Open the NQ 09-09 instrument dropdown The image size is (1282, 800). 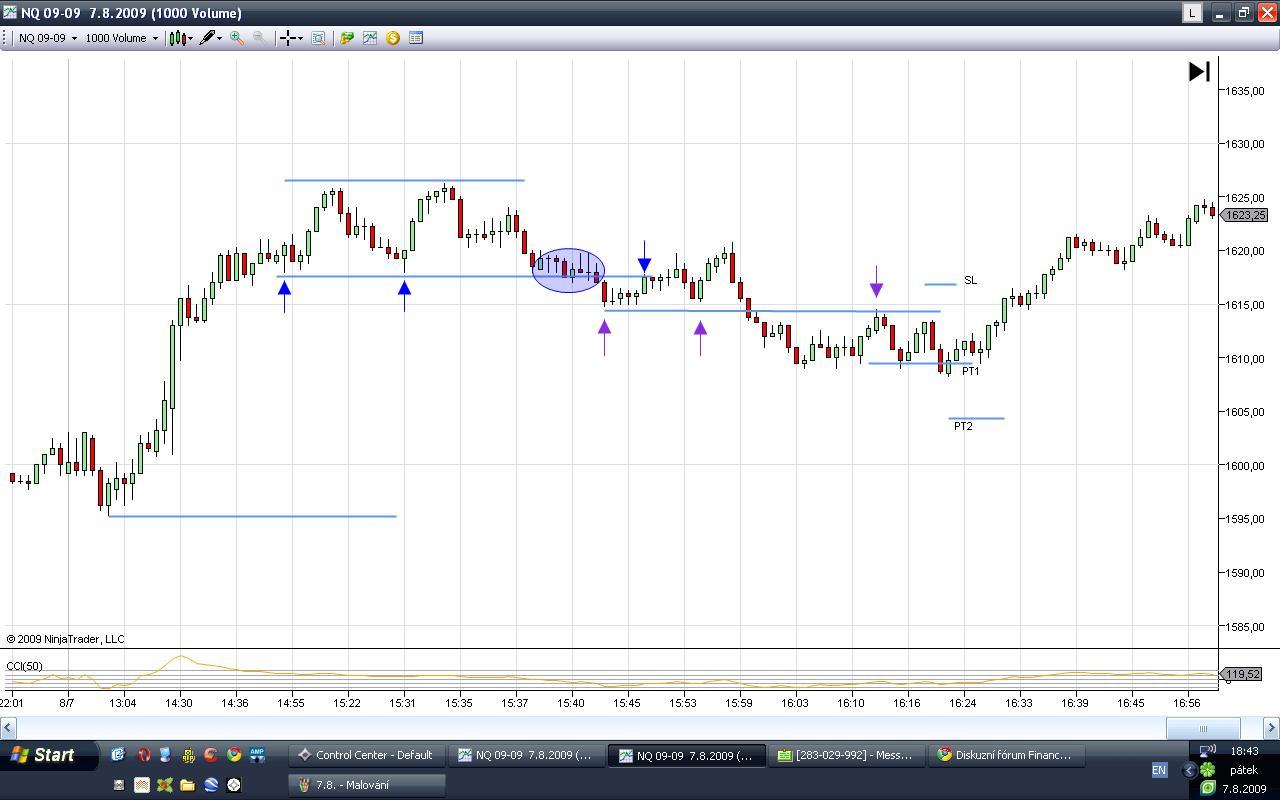click(x=46, y=38)
